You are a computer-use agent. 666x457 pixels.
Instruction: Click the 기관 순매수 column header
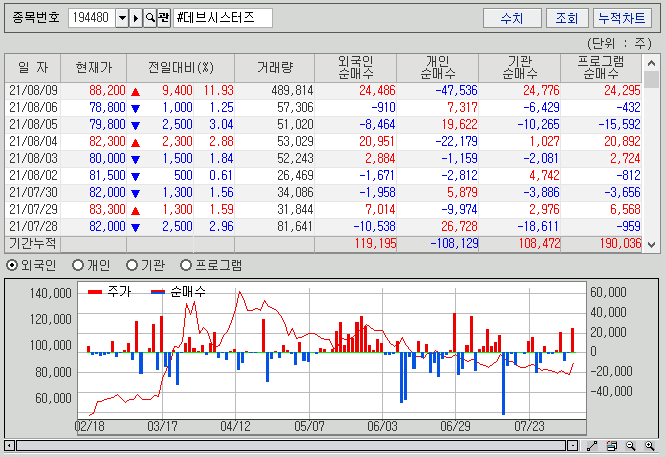coord(519,68)
